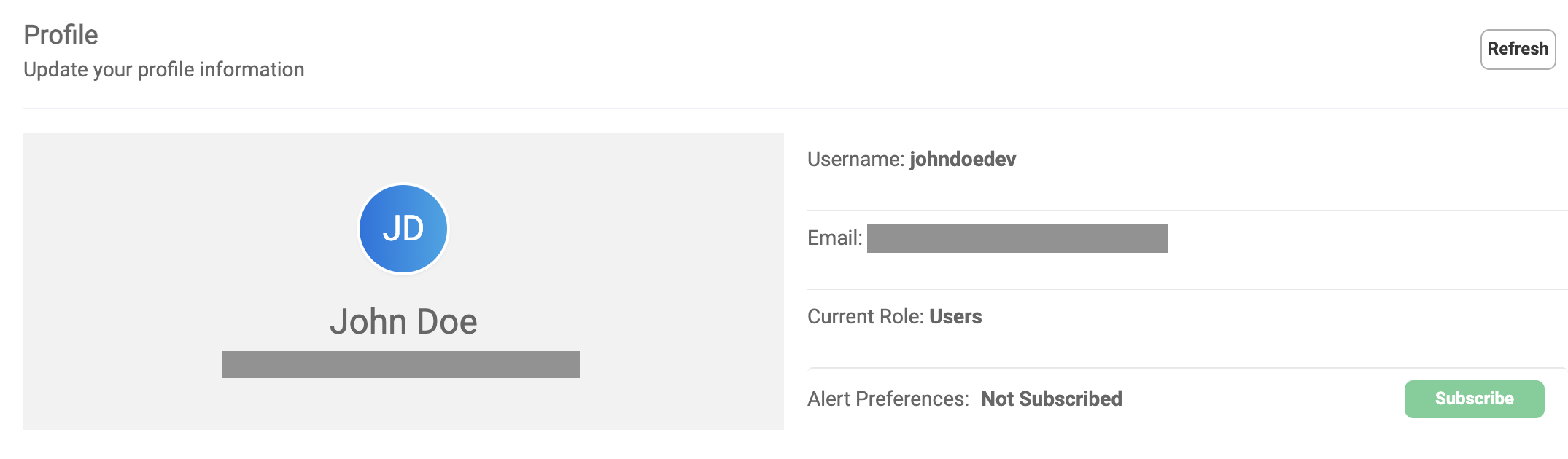Image resolution: width=1568 pixels, height=459 pixels.
Task: Click the Email label
Action: [x=835, y=238]
